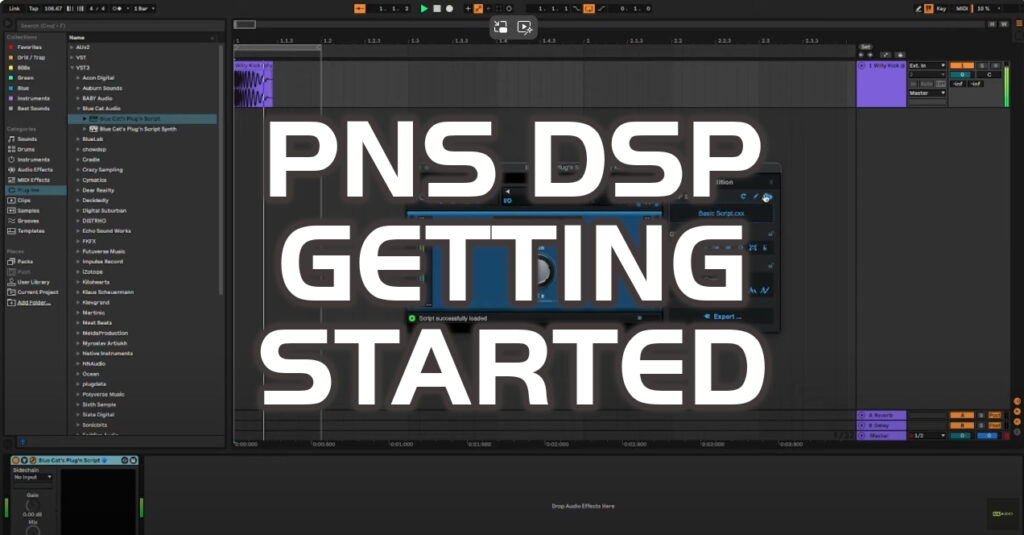Viewport: 1024px width, 535px height.
Task: Toggle the metronome button
Action: (117, 8)
